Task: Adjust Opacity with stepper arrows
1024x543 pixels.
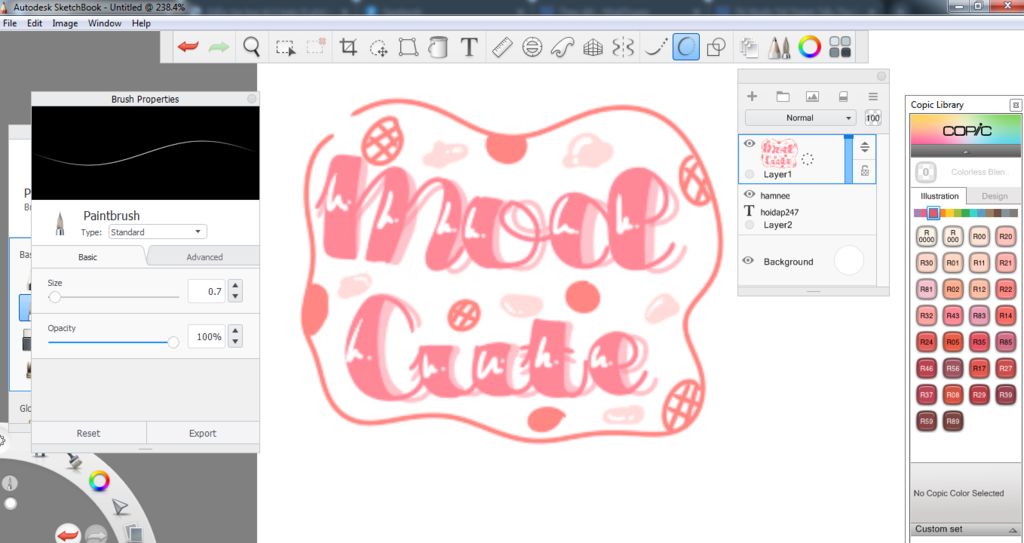Action: tap(235, 337)
